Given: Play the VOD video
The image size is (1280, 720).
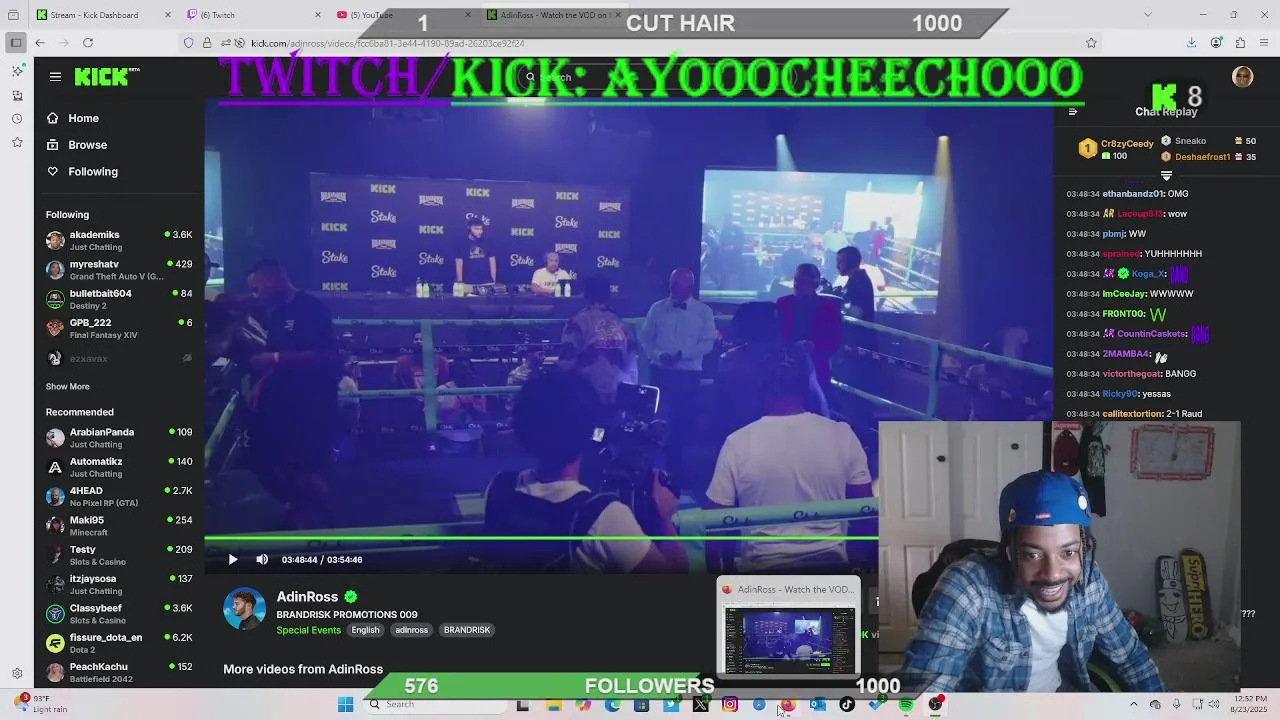Looking at the screenshot, I should (233, 560).
